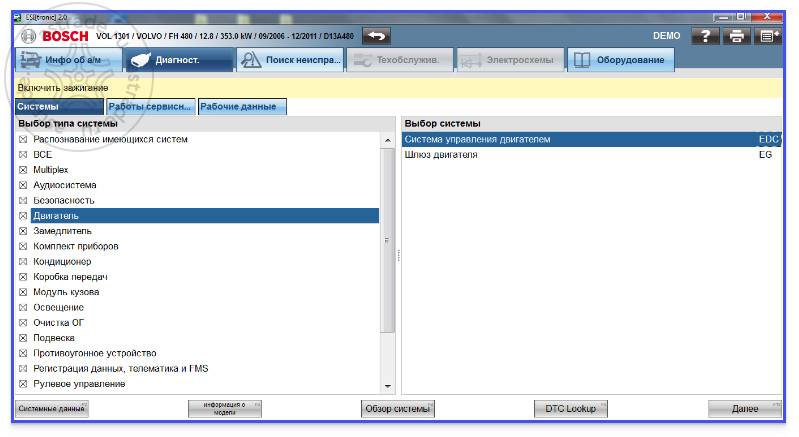
Task: Click the system type list scrollbar thumb
Action: 388,240
